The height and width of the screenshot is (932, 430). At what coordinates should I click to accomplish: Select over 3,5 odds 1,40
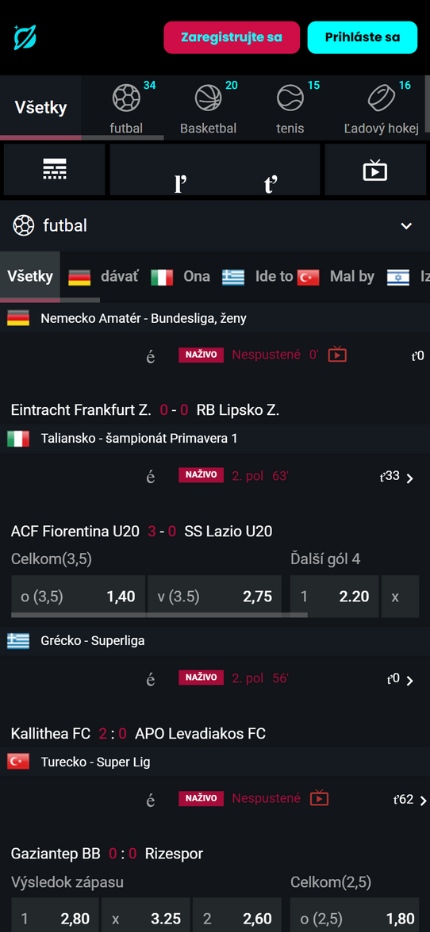coord(78,596)
